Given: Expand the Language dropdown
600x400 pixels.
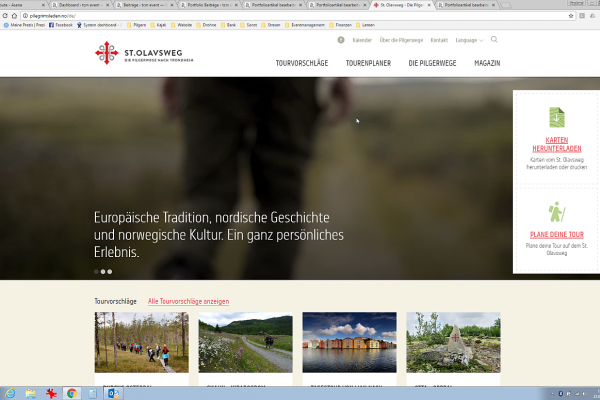Looking at the screenshot, I should click(x=469, y=40).
